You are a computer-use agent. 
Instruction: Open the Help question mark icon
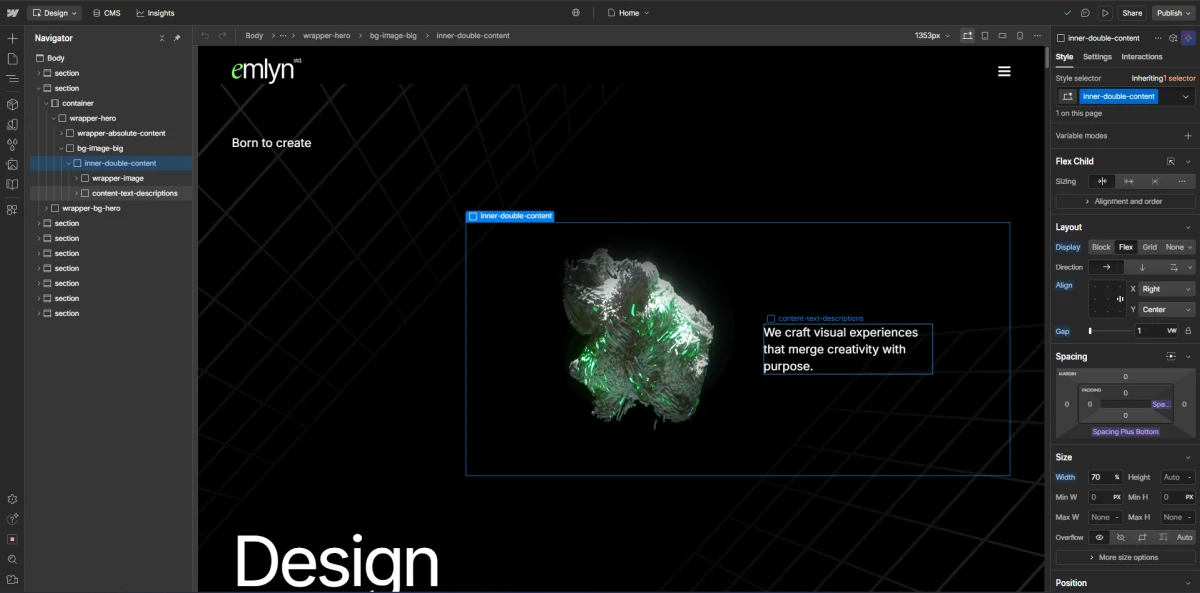12,519
